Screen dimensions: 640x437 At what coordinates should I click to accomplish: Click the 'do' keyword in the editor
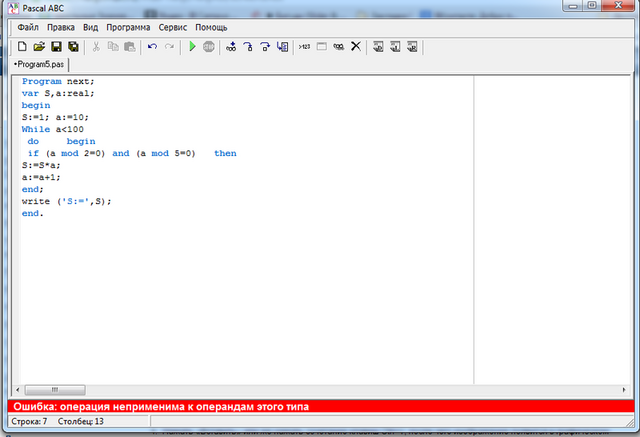(33, 141)
